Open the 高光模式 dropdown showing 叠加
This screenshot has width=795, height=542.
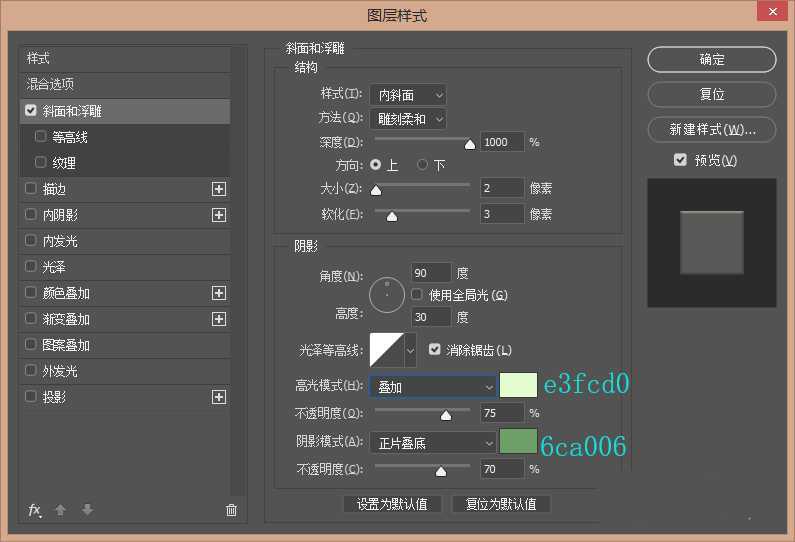432,386
